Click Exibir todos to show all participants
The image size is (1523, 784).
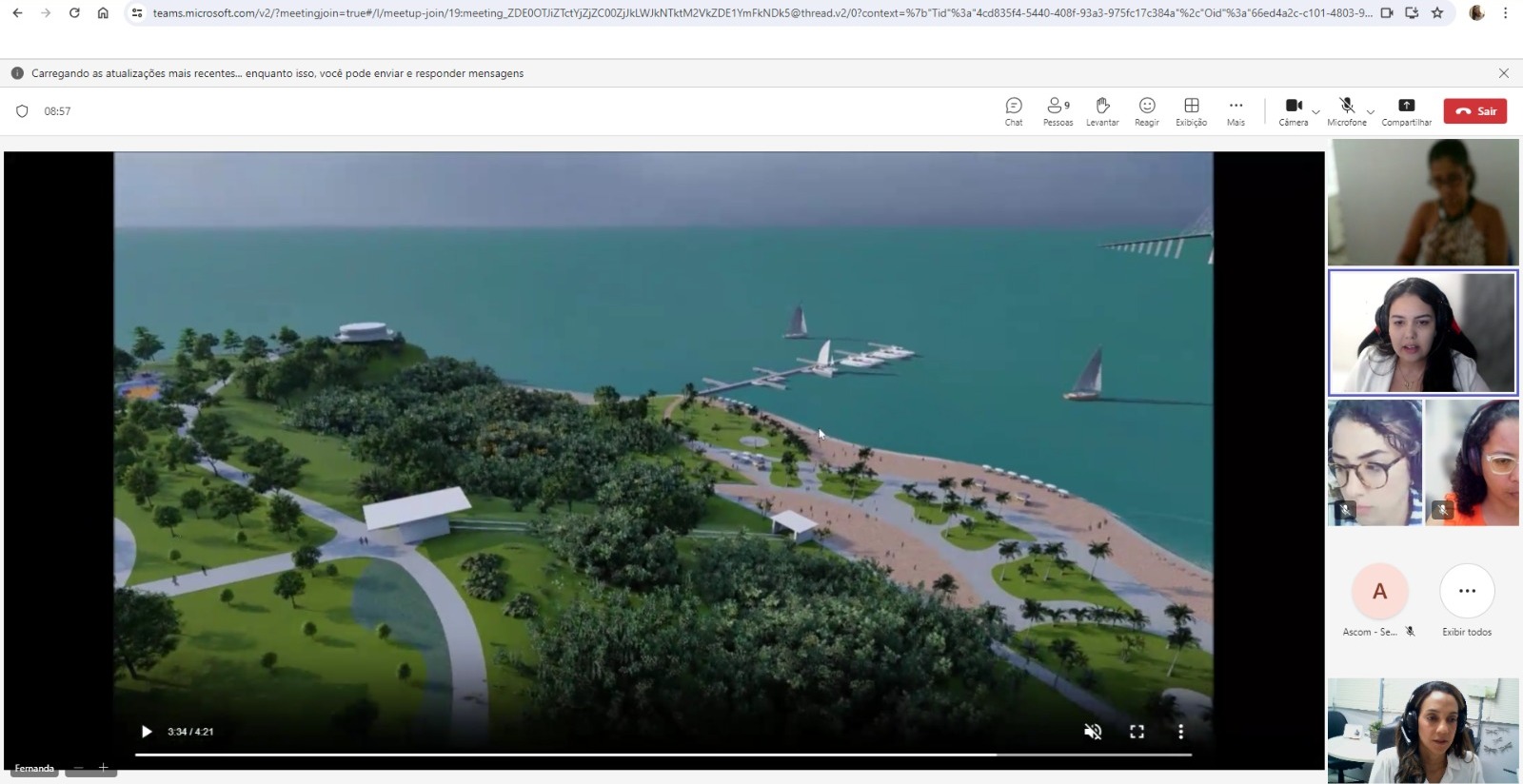pyautogui.click(x=1467, y=599)
